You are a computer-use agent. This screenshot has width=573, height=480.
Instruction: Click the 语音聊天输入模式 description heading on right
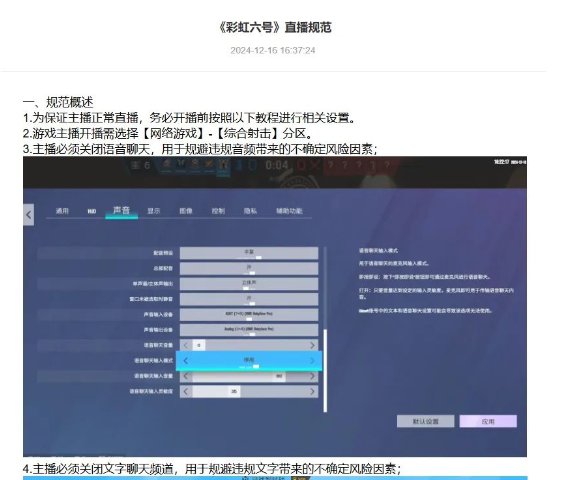click(x=378, y=251)
